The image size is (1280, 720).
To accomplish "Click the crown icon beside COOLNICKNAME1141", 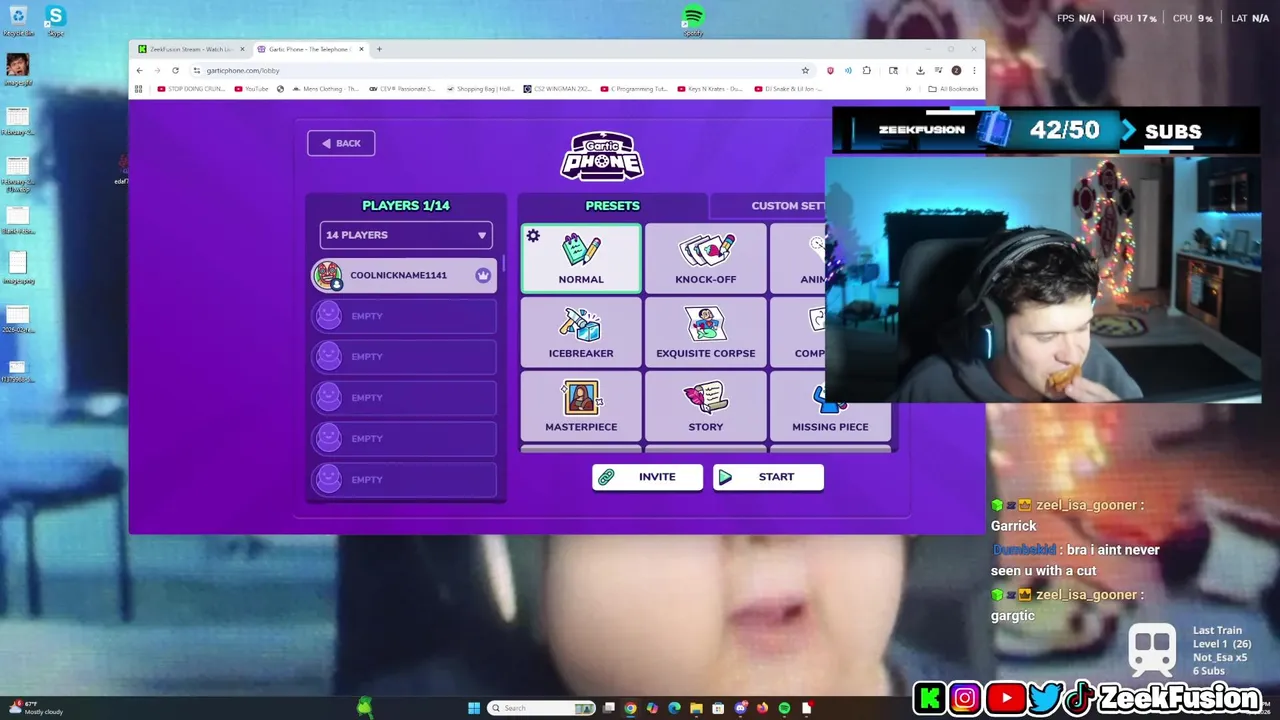I will pyautogui.click(x=483, y=275).
